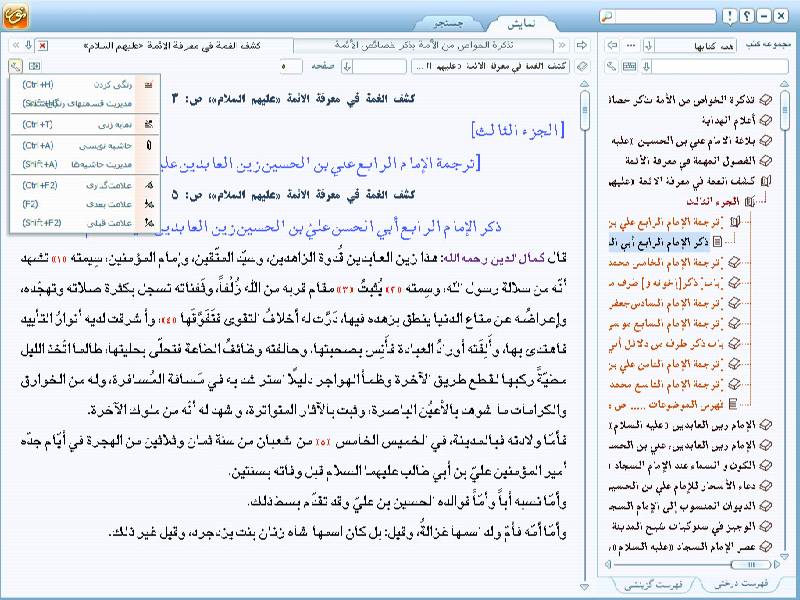Click the تذكرة الخواص book icon in list
The width and height of the screenshot is (800, 600).
point(765,100)
